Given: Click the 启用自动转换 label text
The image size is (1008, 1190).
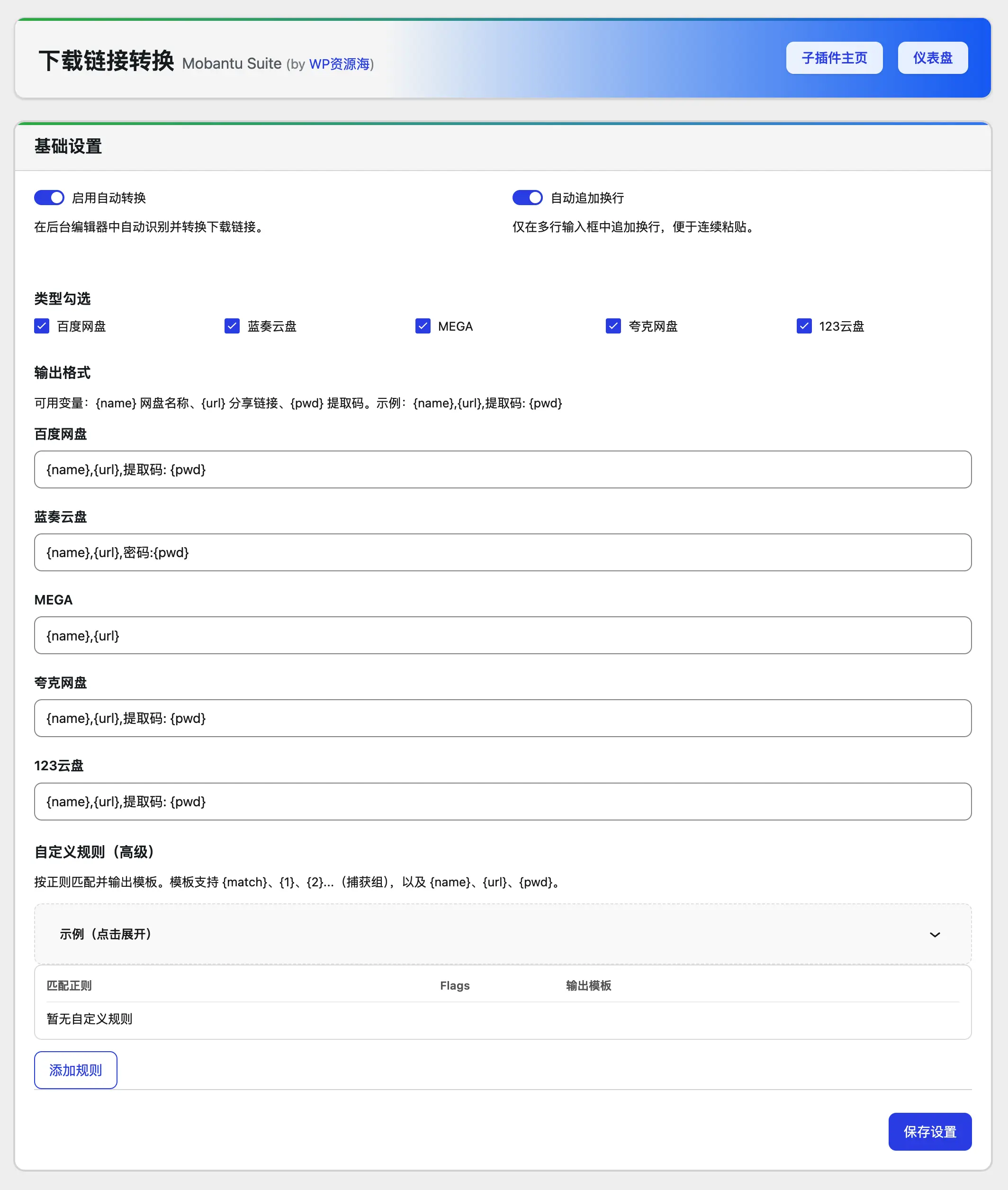Looking at the screenshot, I should [109, 198].
